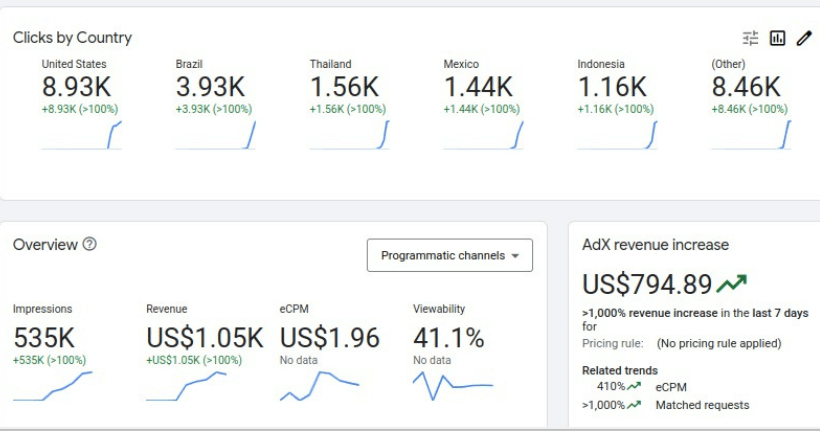Click the Indonesia sparkline chart
Viewport: 820px width, 440px height.
click(617, 135)
